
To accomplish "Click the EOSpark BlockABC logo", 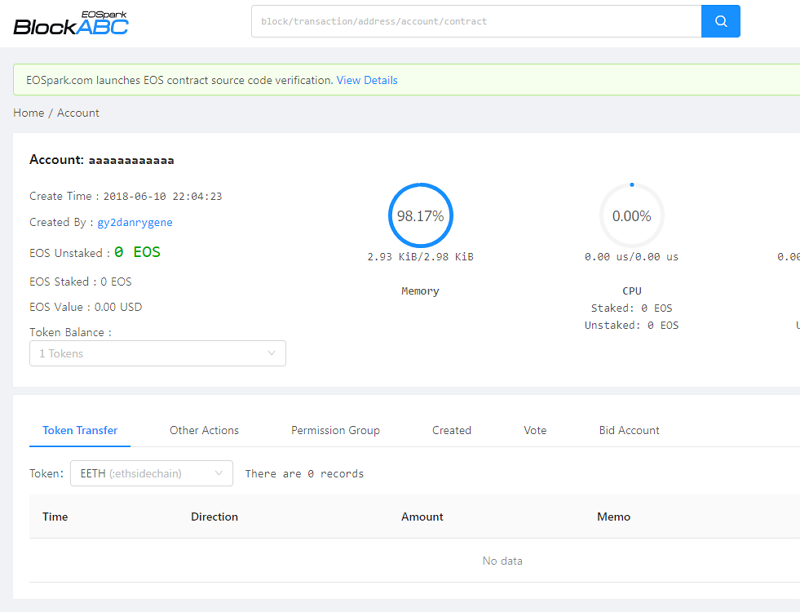I will click(71, 22).
